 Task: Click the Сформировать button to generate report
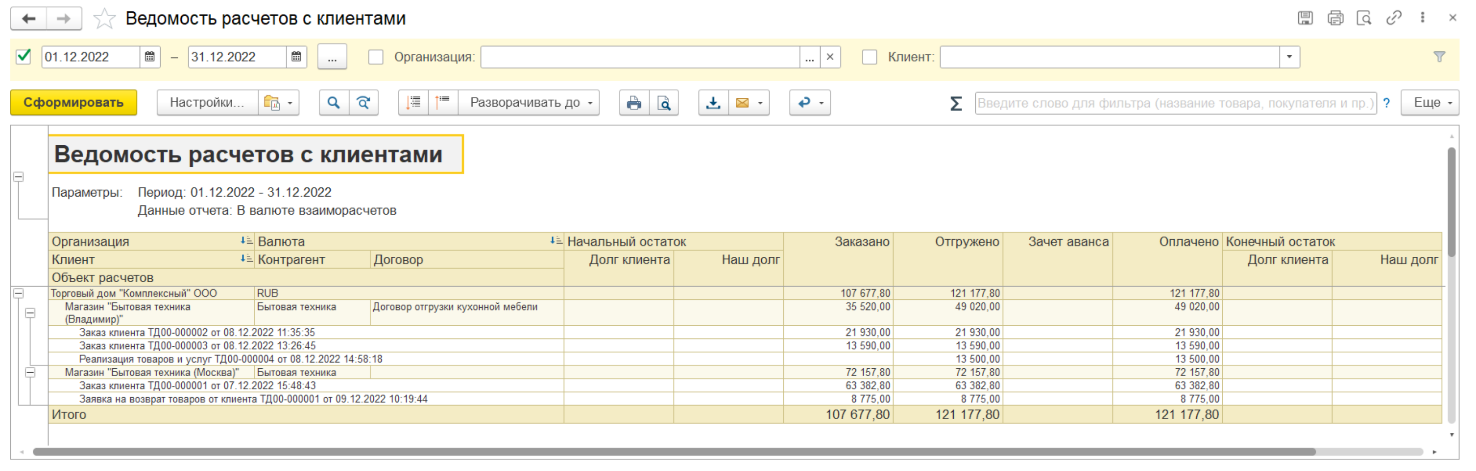(x=73, y=102)
